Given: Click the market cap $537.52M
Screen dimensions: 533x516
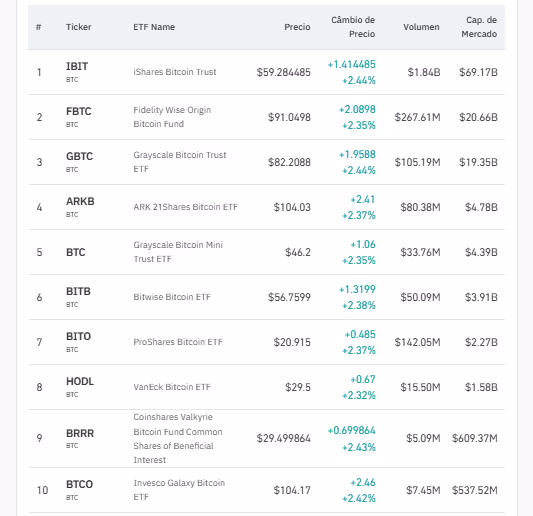Looking at the screenshot, I should click(x=475, y=490).
